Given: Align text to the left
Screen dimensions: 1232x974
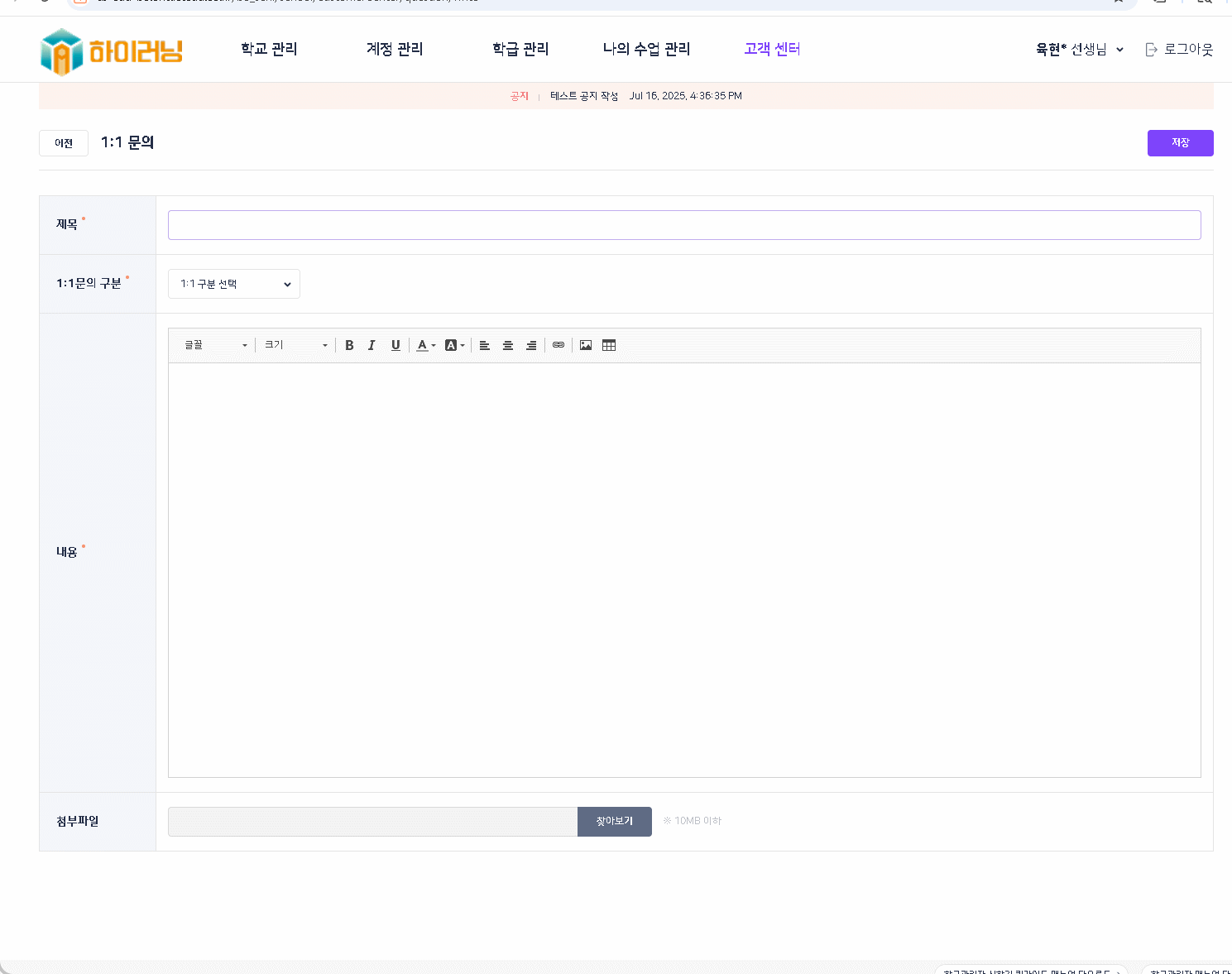Looking at the screenshot, I should coord(485,345).
